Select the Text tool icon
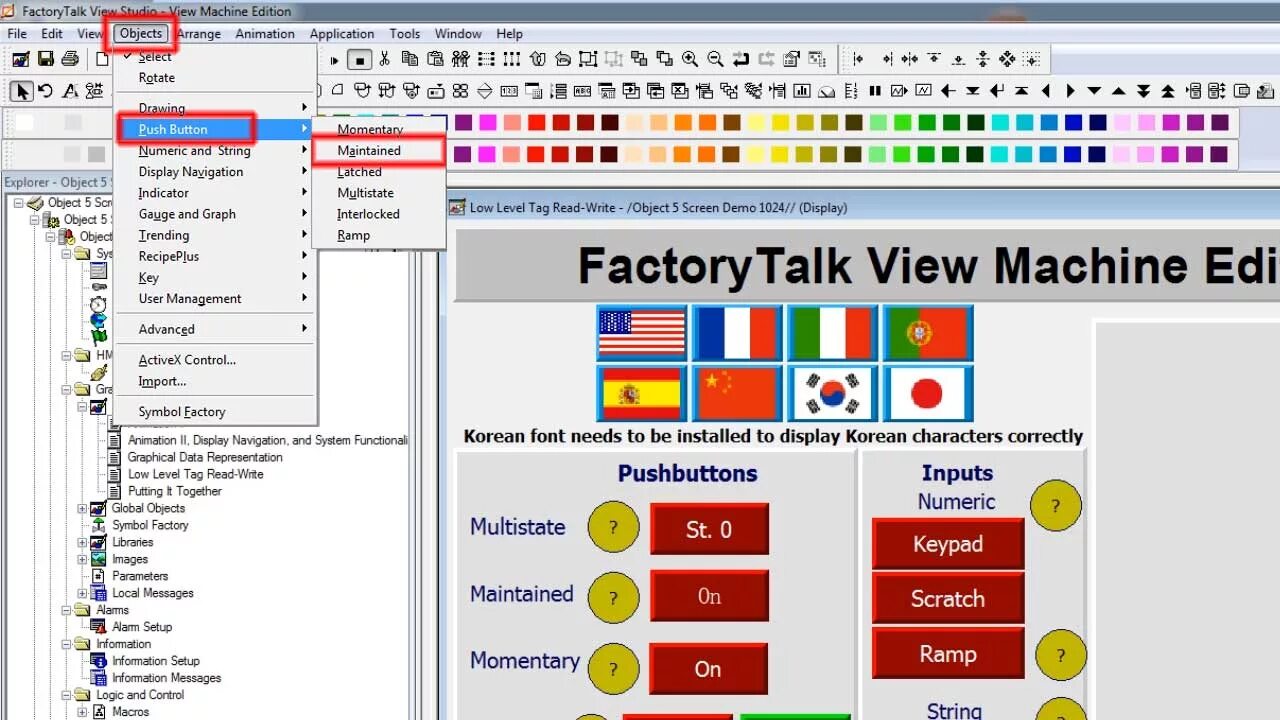 [70, 91]
